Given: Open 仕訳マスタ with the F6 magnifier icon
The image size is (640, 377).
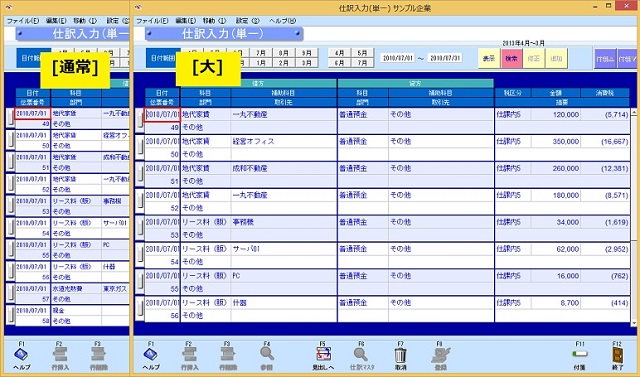Looking at the screenshot, I should (361, 354).
